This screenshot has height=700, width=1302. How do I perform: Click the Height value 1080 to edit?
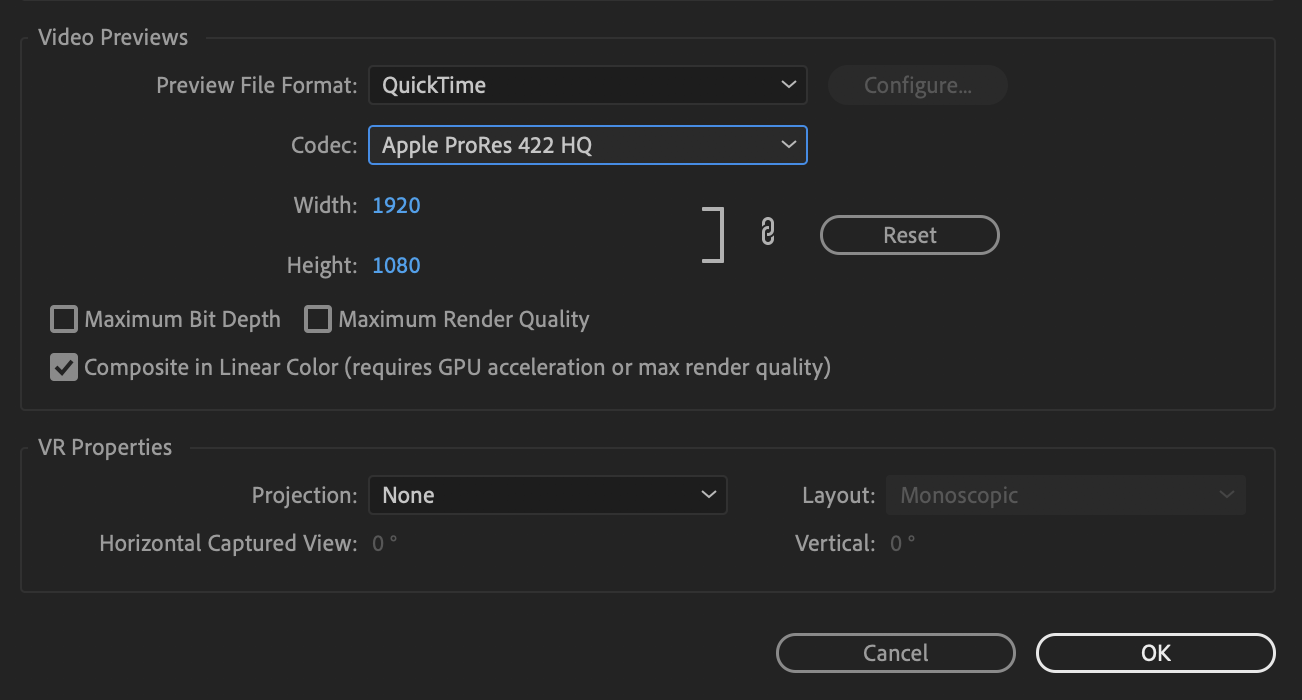click(396, 264)
